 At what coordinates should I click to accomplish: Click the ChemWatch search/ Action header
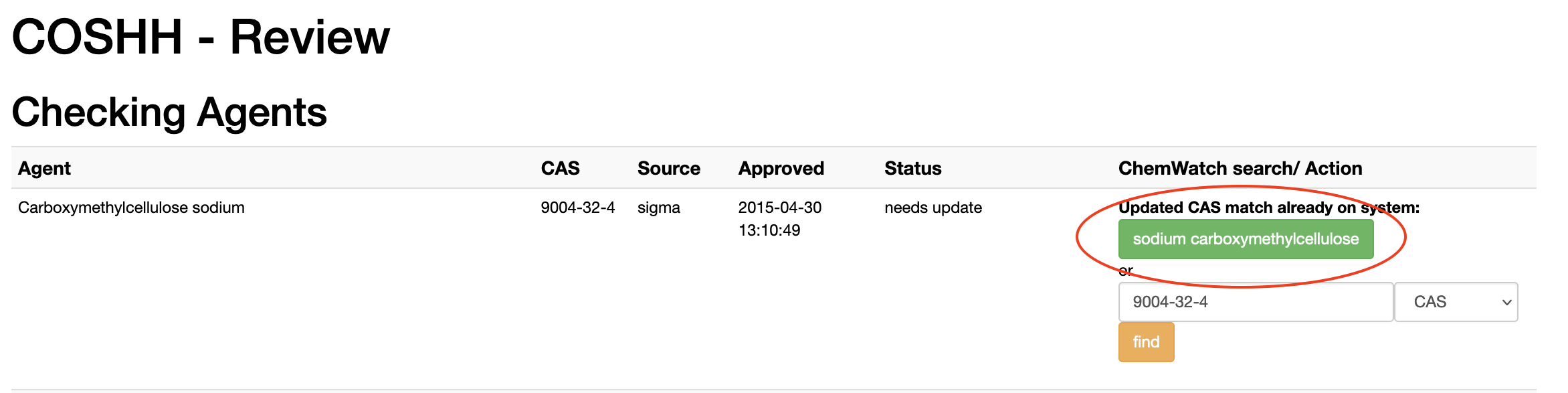pos(1240,168)
